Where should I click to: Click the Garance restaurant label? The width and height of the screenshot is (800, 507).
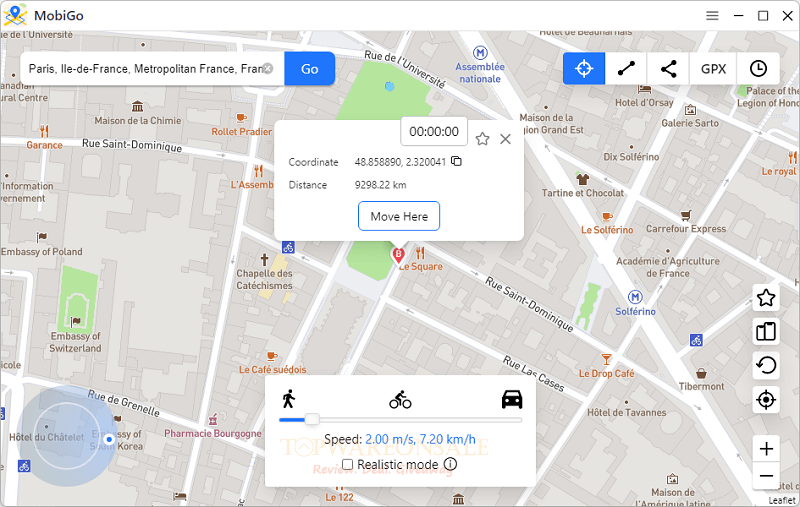pos(44,145)
